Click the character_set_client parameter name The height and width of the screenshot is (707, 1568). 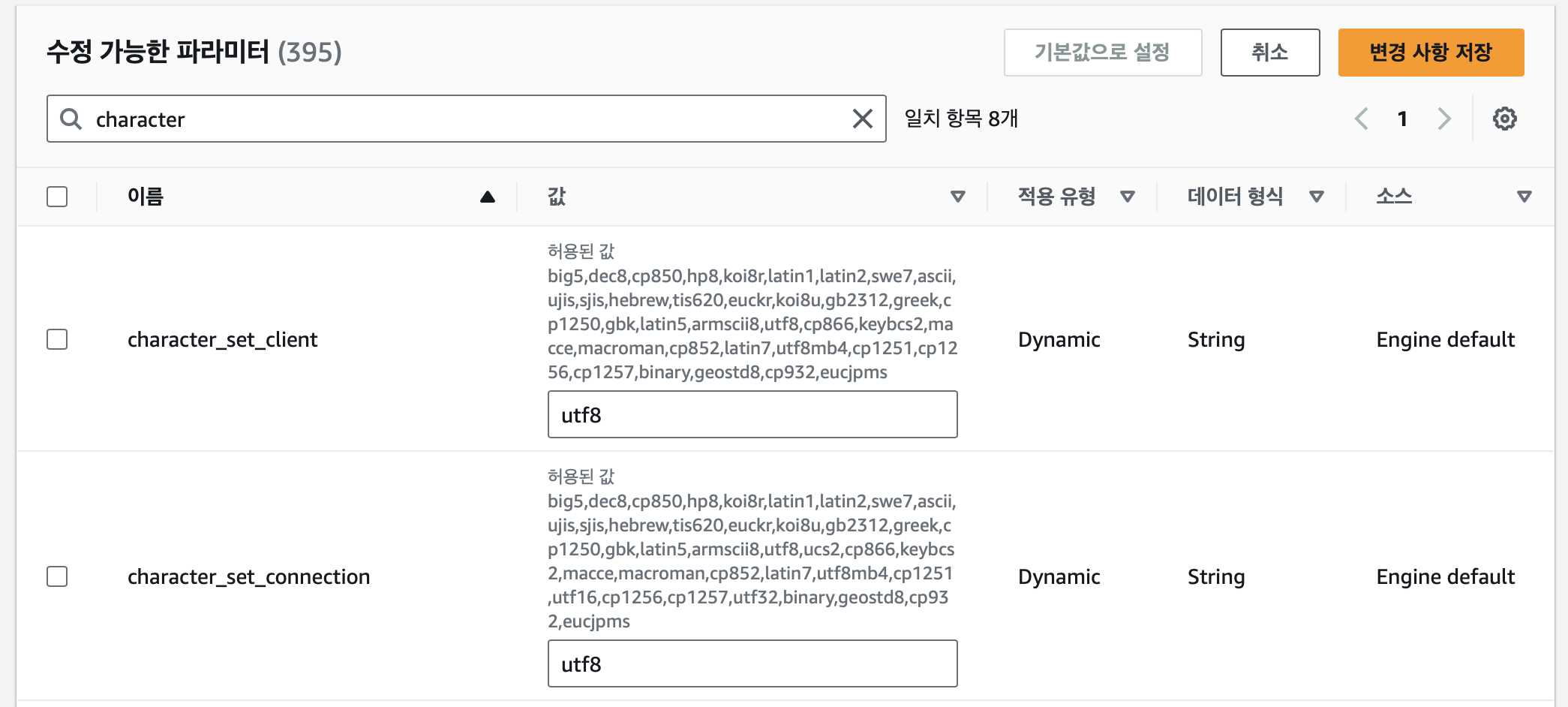[x=223, y=339]
